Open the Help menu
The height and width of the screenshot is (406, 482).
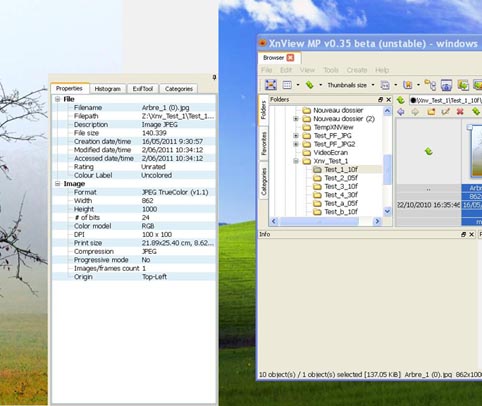point(382,70)
